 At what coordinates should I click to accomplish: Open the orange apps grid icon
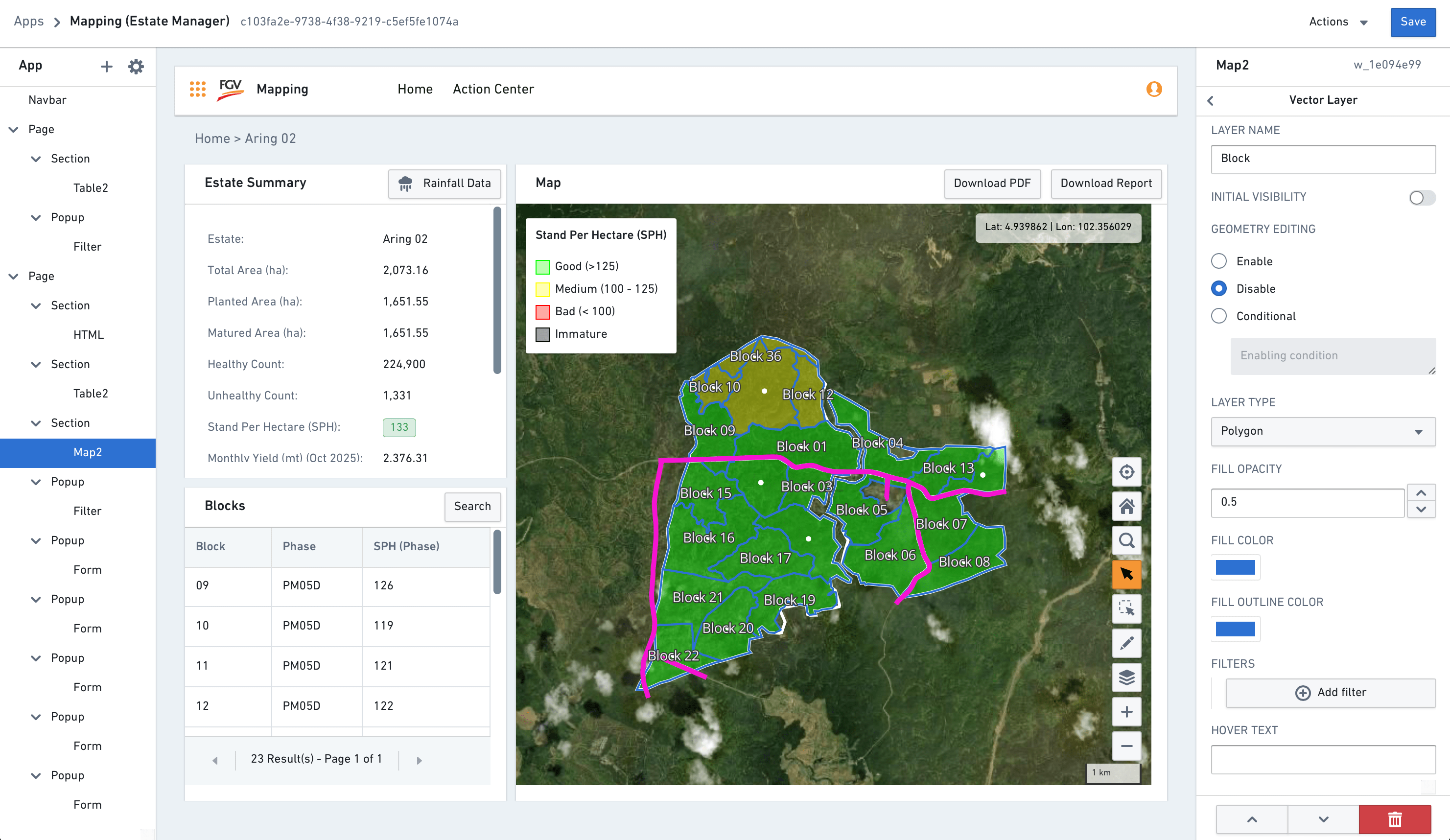click(197, 89)
